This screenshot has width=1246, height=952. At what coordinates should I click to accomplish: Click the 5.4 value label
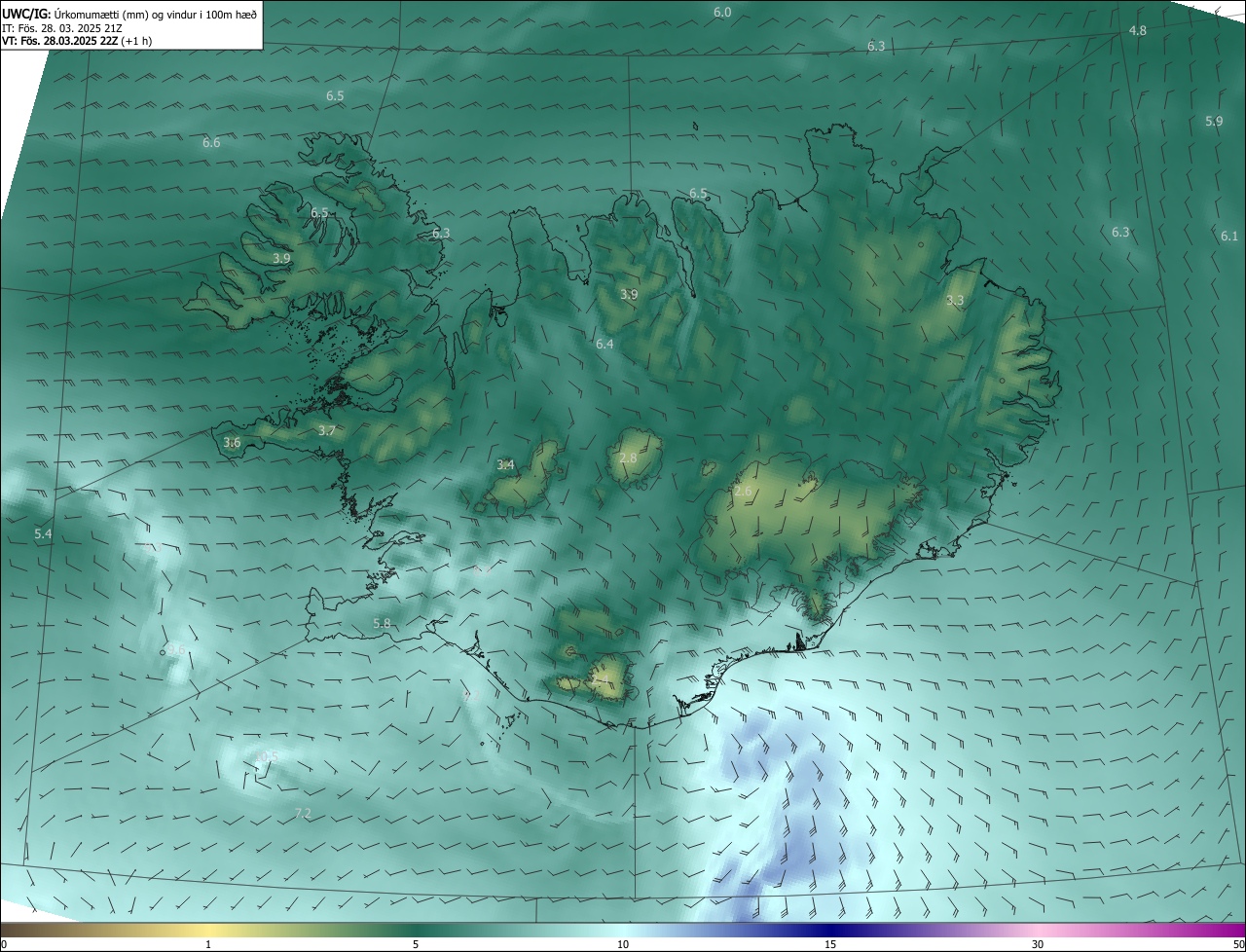(x=43, y=534)
